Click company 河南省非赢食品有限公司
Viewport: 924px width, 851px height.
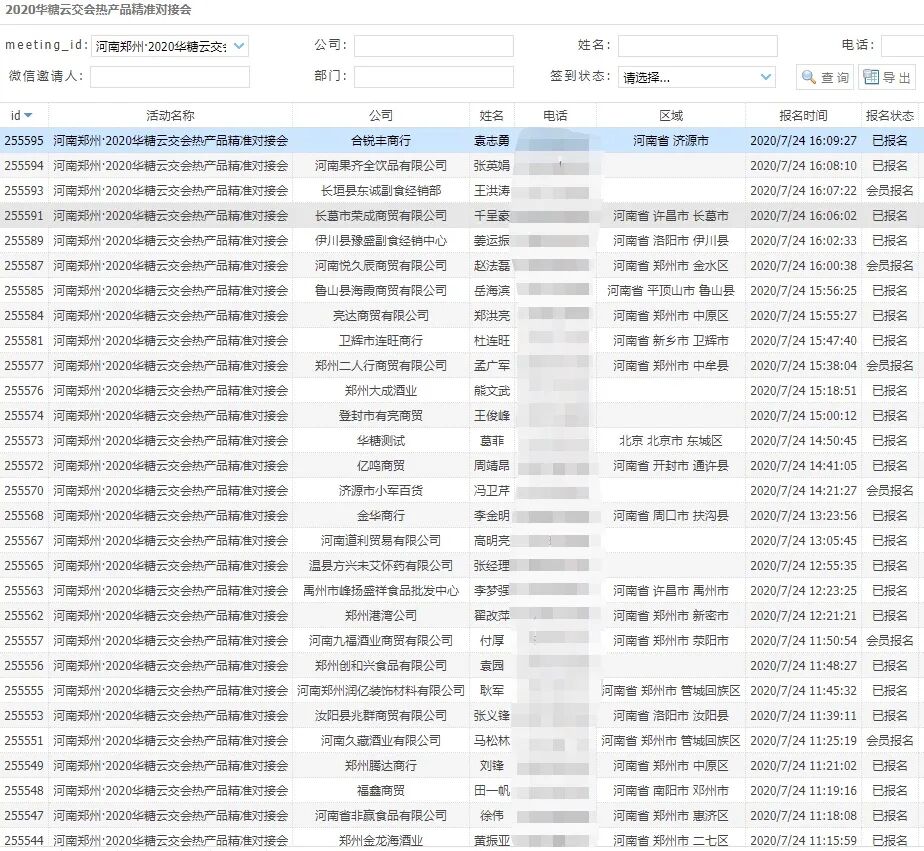381,816
